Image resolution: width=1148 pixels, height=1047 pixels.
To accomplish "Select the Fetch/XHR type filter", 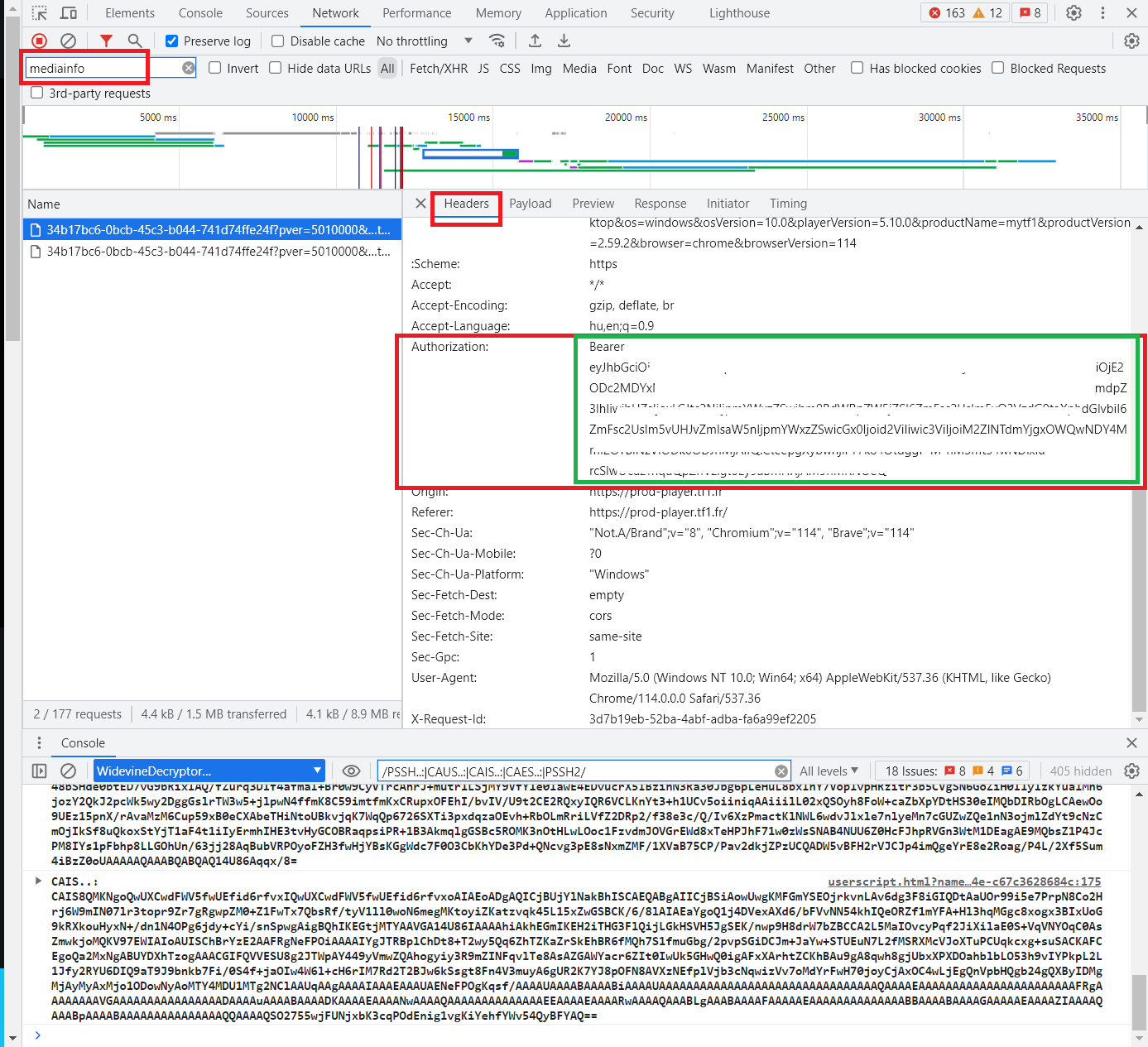I will tap(439, 69).
